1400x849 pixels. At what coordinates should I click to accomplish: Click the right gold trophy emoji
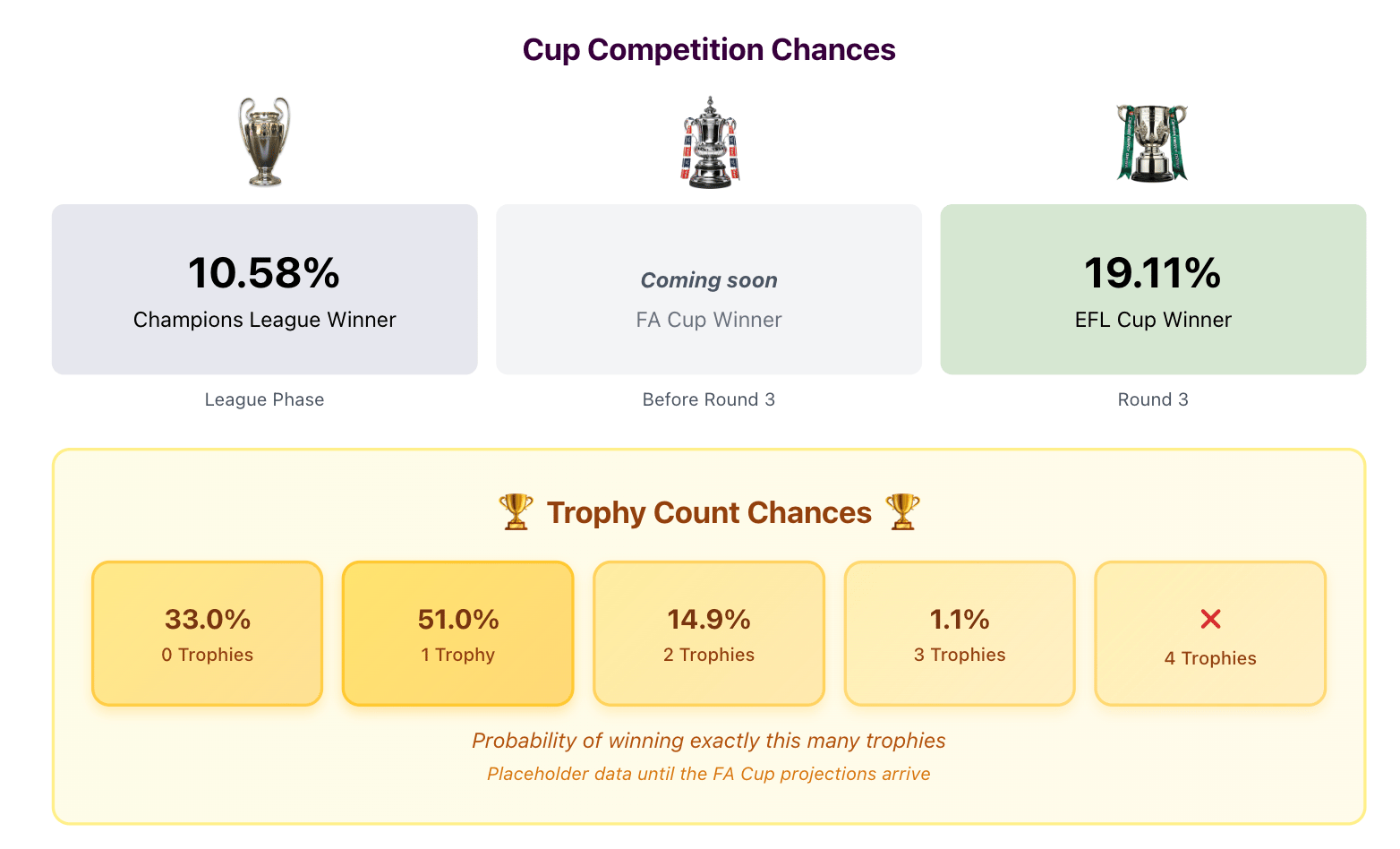(x=901, y=512)
